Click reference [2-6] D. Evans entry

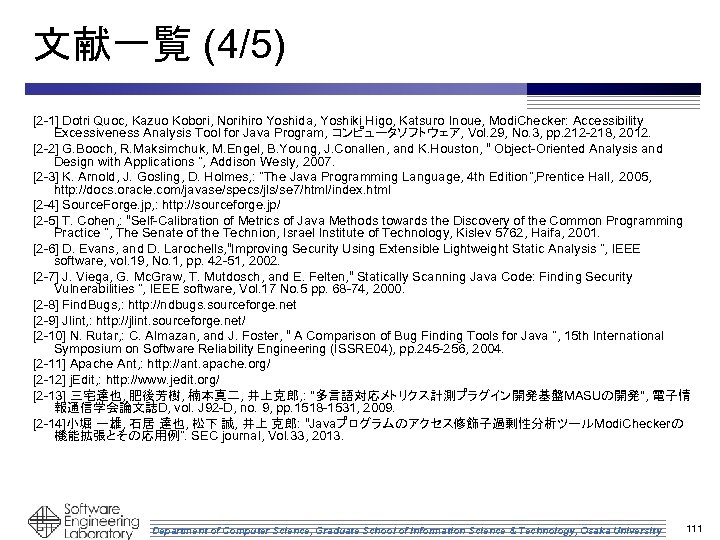tap(337, 255)
